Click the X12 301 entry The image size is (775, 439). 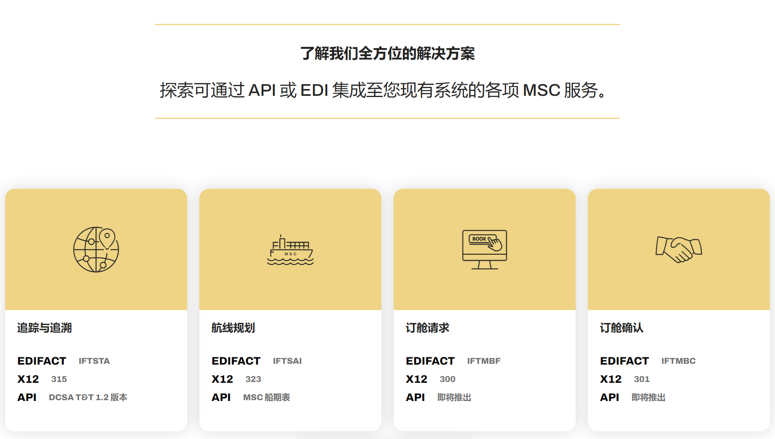click(641, 380)
